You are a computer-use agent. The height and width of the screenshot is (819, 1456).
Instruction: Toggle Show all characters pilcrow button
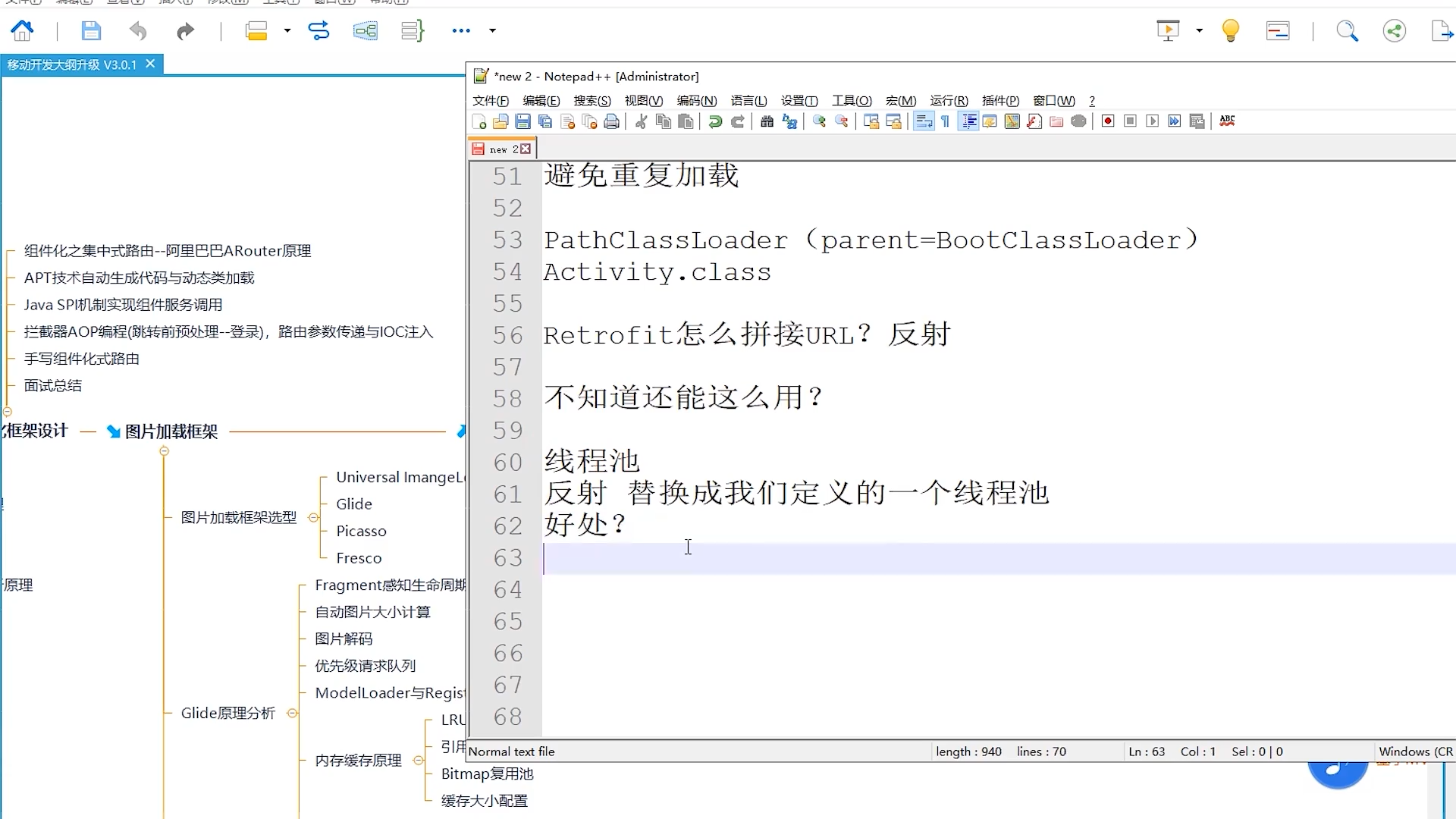point(945,121)
